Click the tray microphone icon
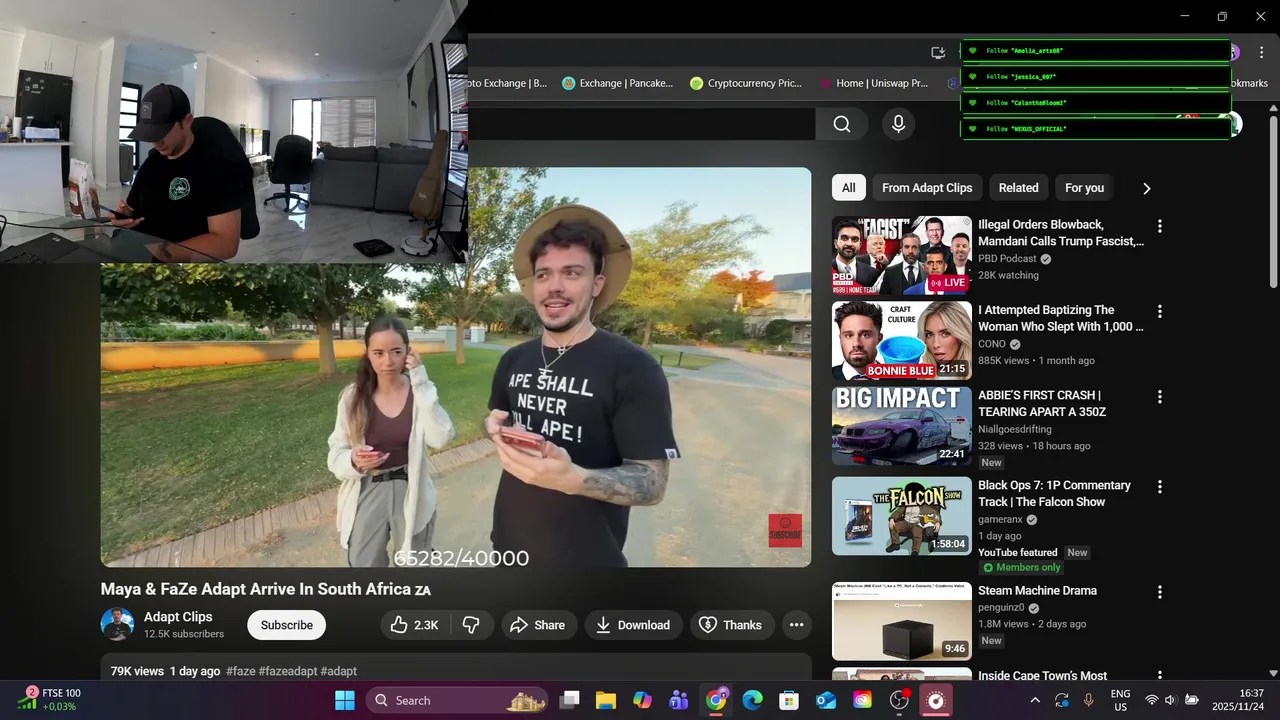Image resolution: width=1280 pixels, height=720 pixels. [1088, 700]
